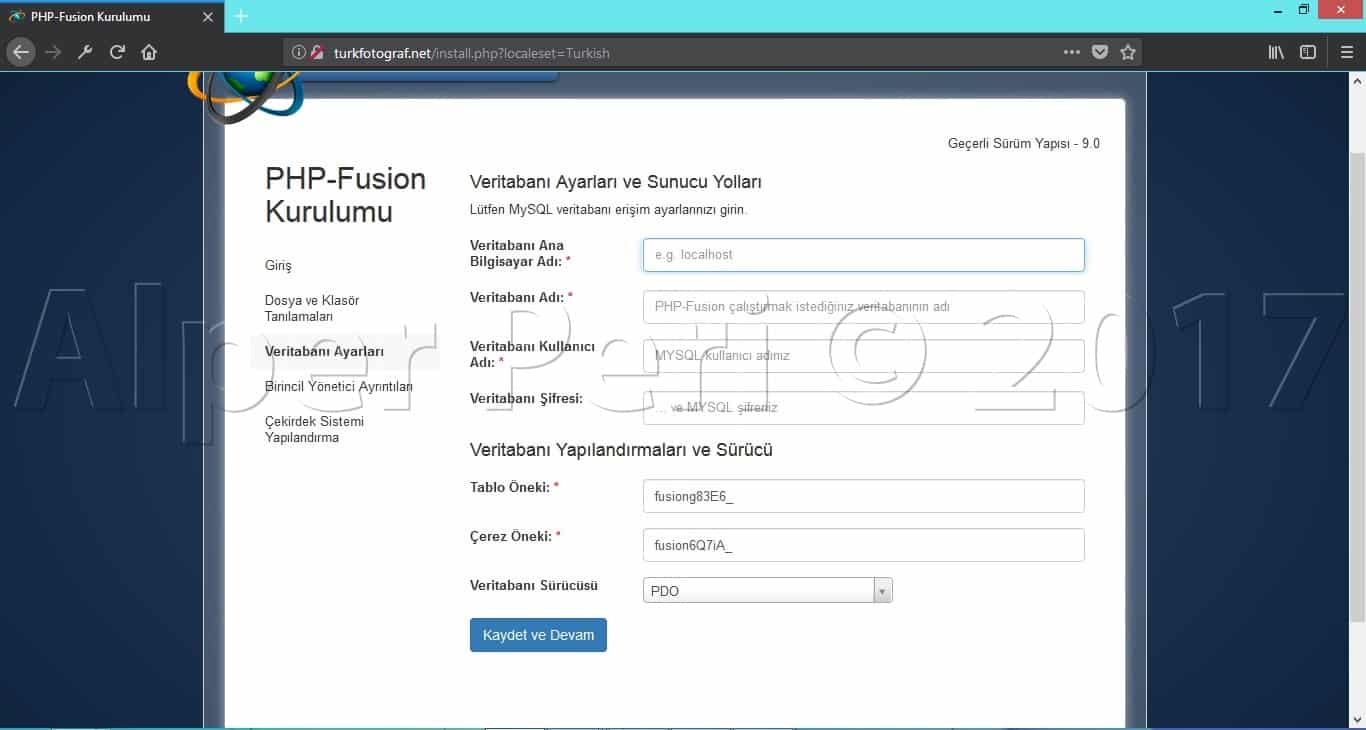This screenshot has width=1366, height=730.
Task: Open a new tab with plus button
Action: pyautogui.click(x=240, y=16)
